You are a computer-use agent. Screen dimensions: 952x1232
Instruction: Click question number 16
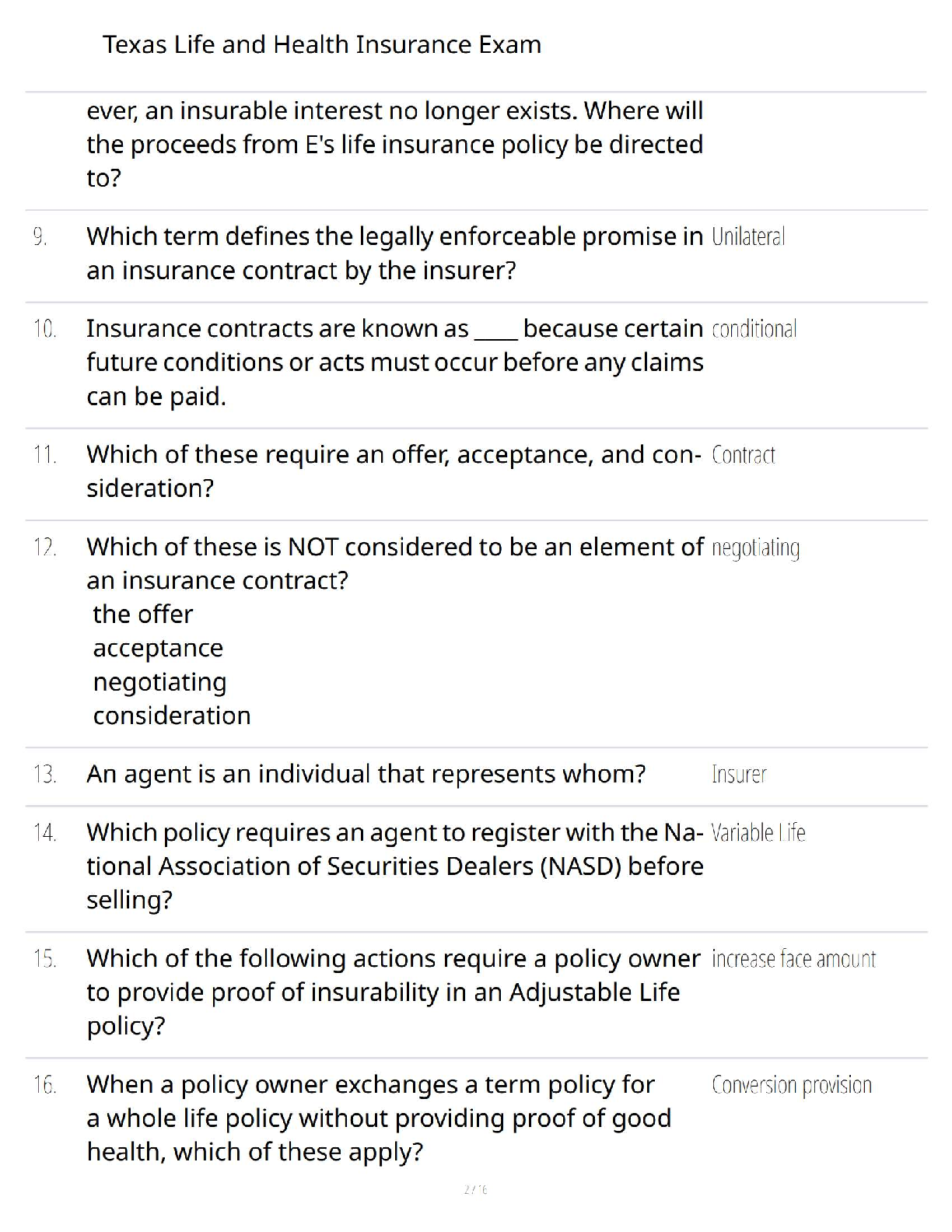45,1085
